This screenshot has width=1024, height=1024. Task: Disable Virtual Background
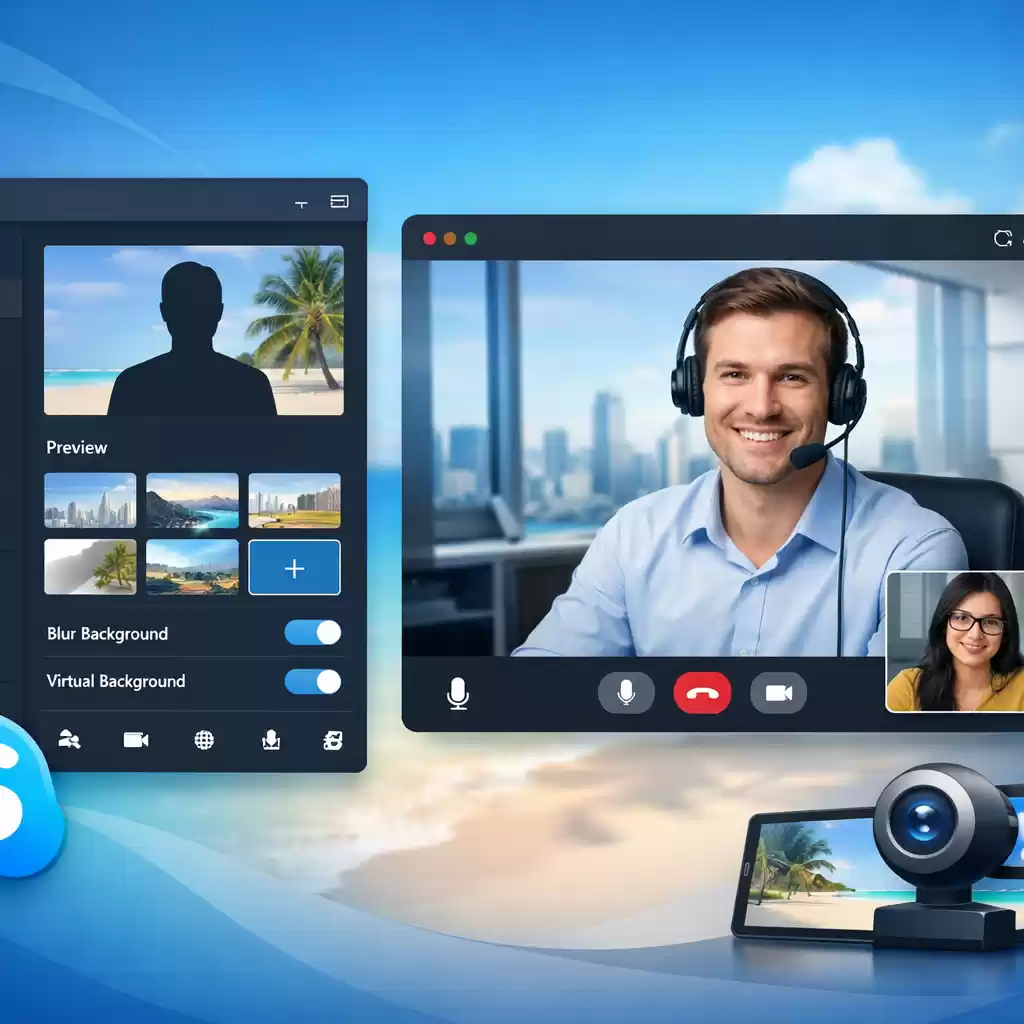point(312,682)
